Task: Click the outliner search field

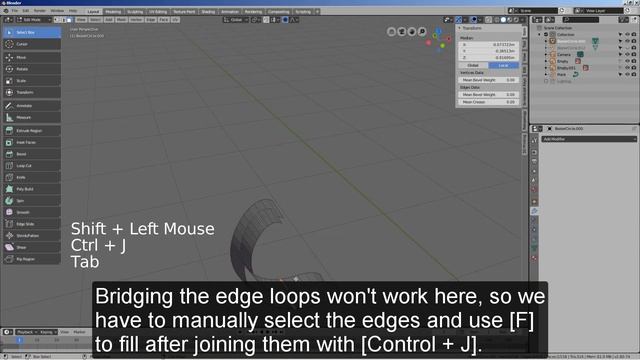Action: tap(581, 20)
